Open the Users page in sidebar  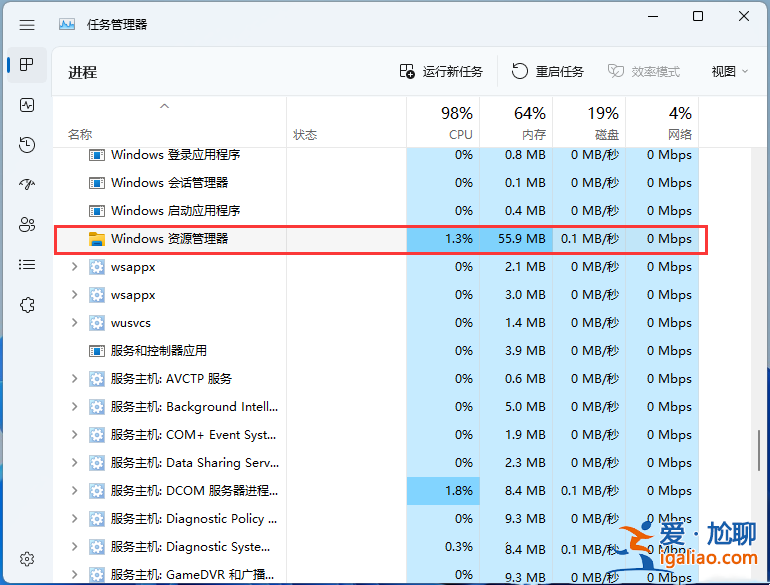pyautogui.click(x=27, y=224)
